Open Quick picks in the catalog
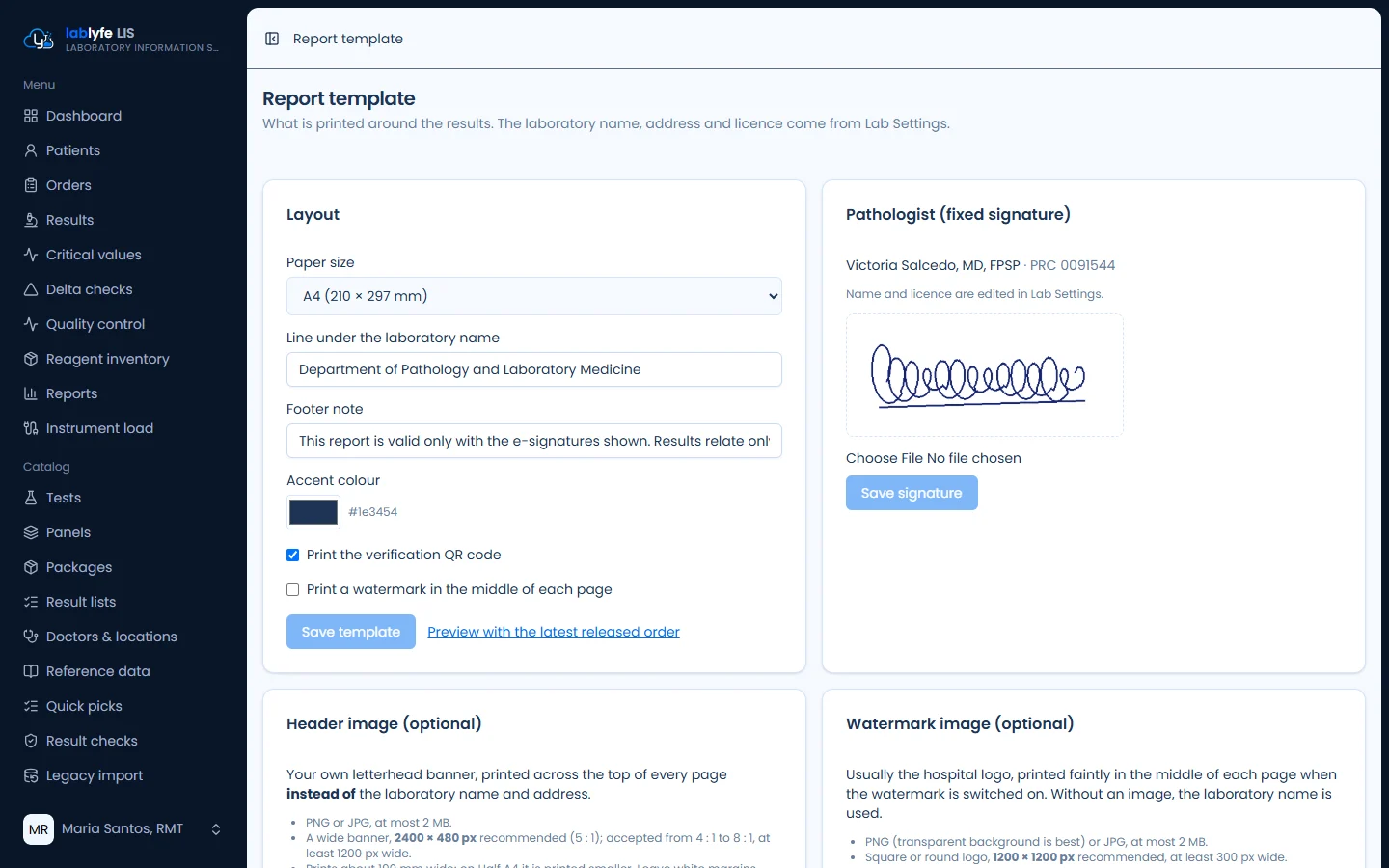The height and width of the screenshot is (868, 1389). 84,706
